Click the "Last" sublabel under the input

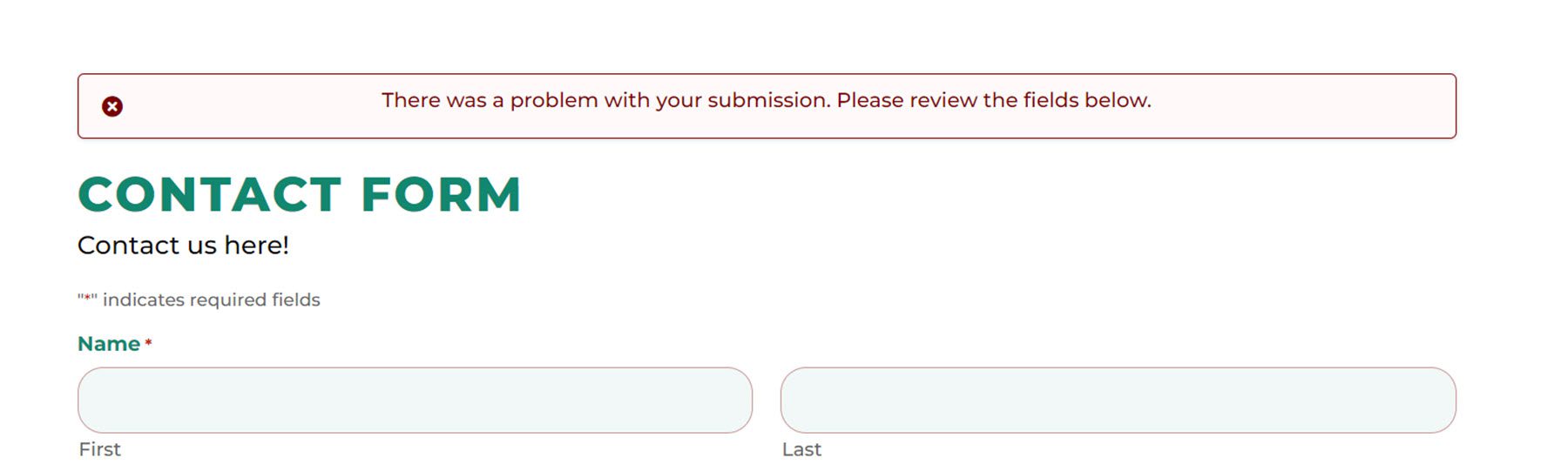point(801,449)
